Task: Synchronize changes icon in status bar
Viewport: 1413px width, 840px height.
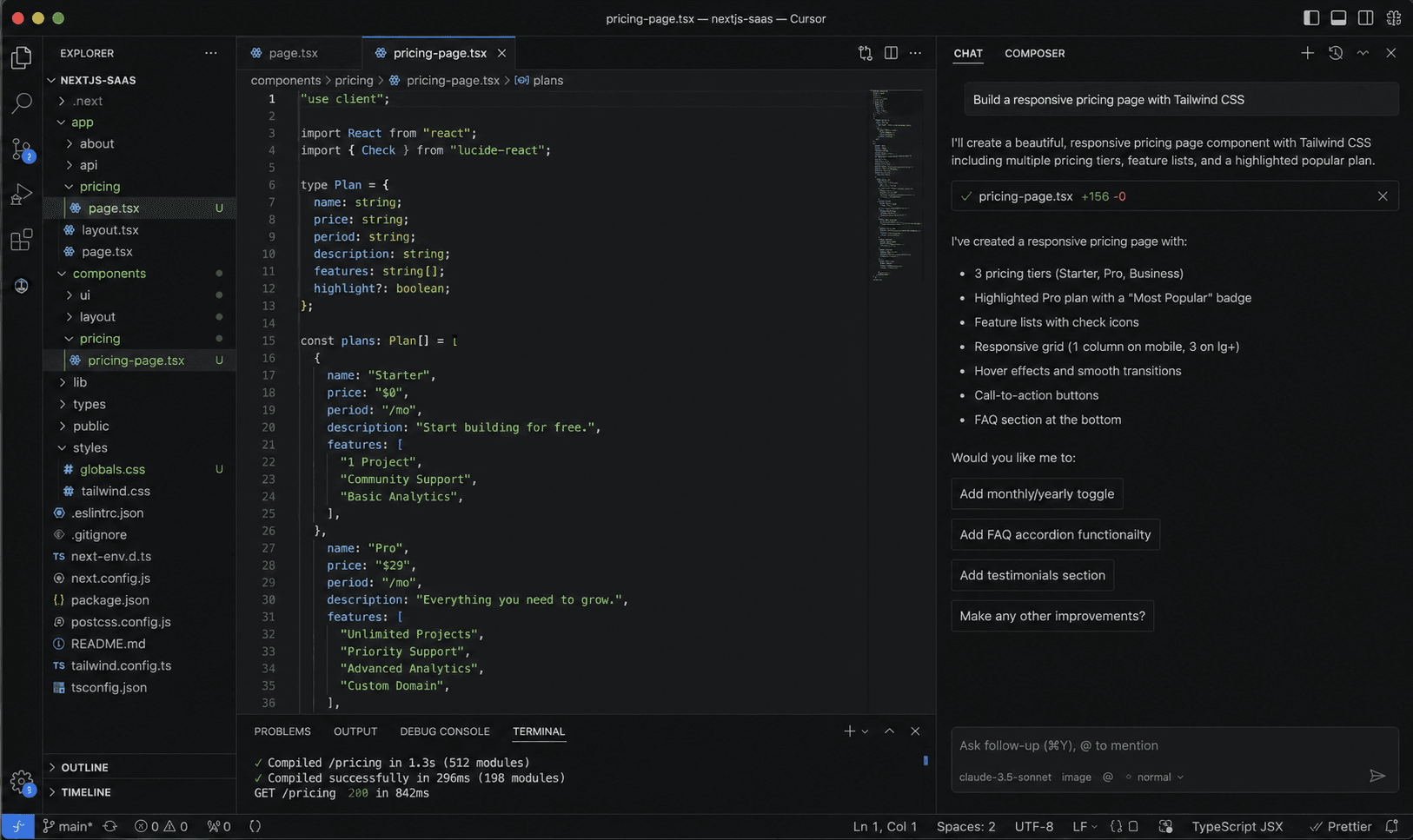Action: [x=110, y=826]
